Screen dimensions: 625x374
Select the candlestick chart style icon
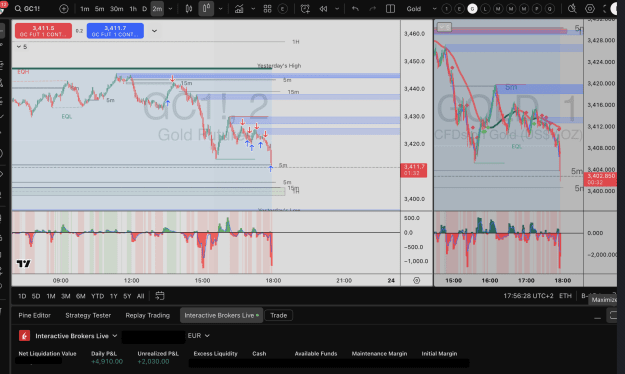click(189, 9)
